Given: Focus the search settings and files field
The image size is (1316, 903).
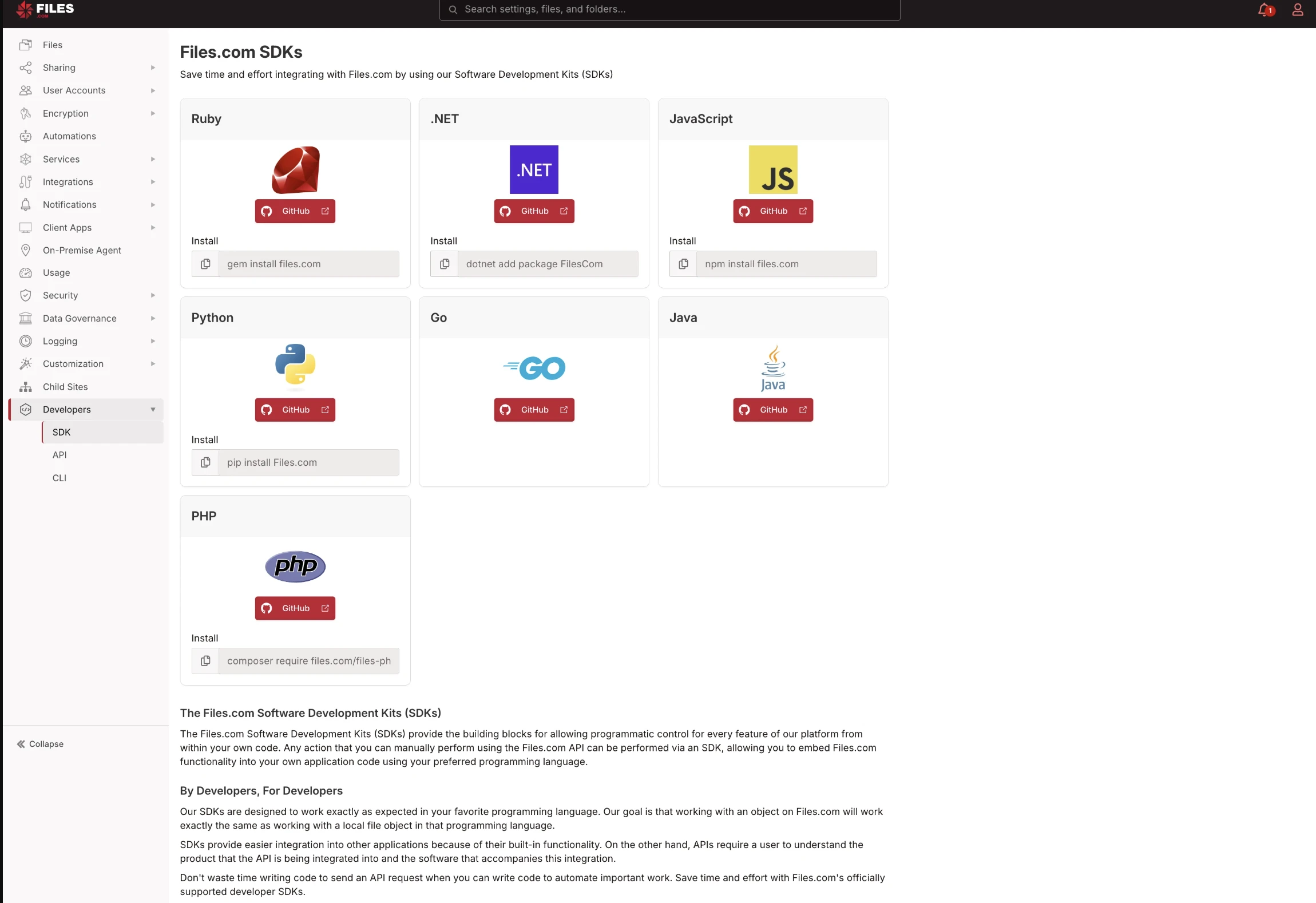Looking at the screenshot, I should point(669,10).
